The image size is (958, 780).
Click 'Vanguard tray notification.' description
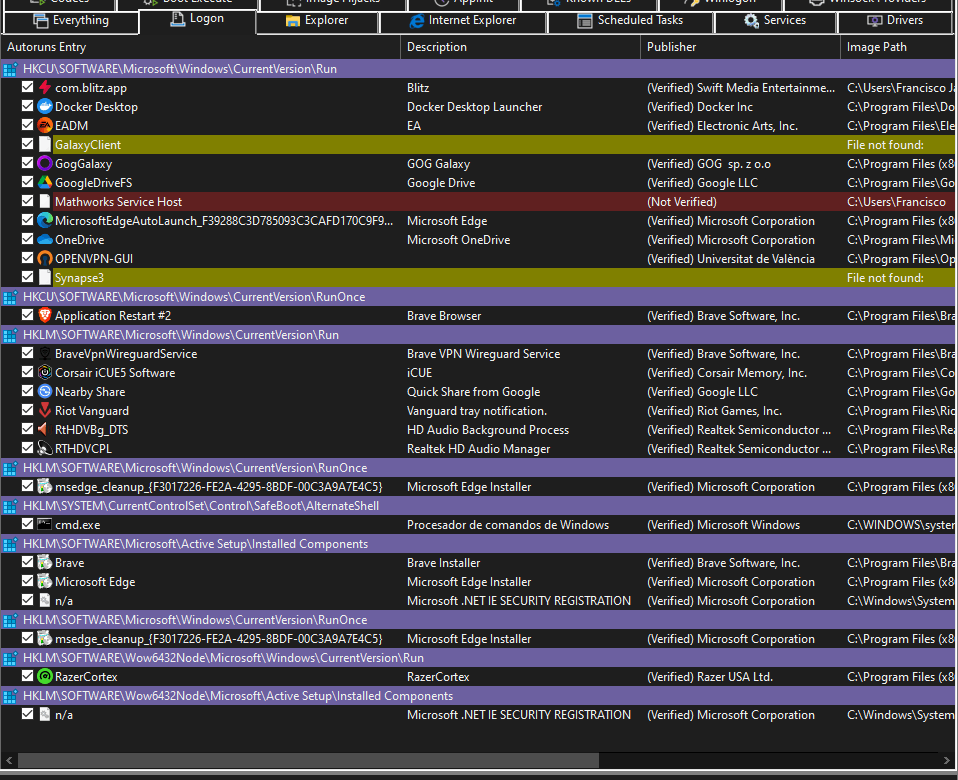coord(477,410)
